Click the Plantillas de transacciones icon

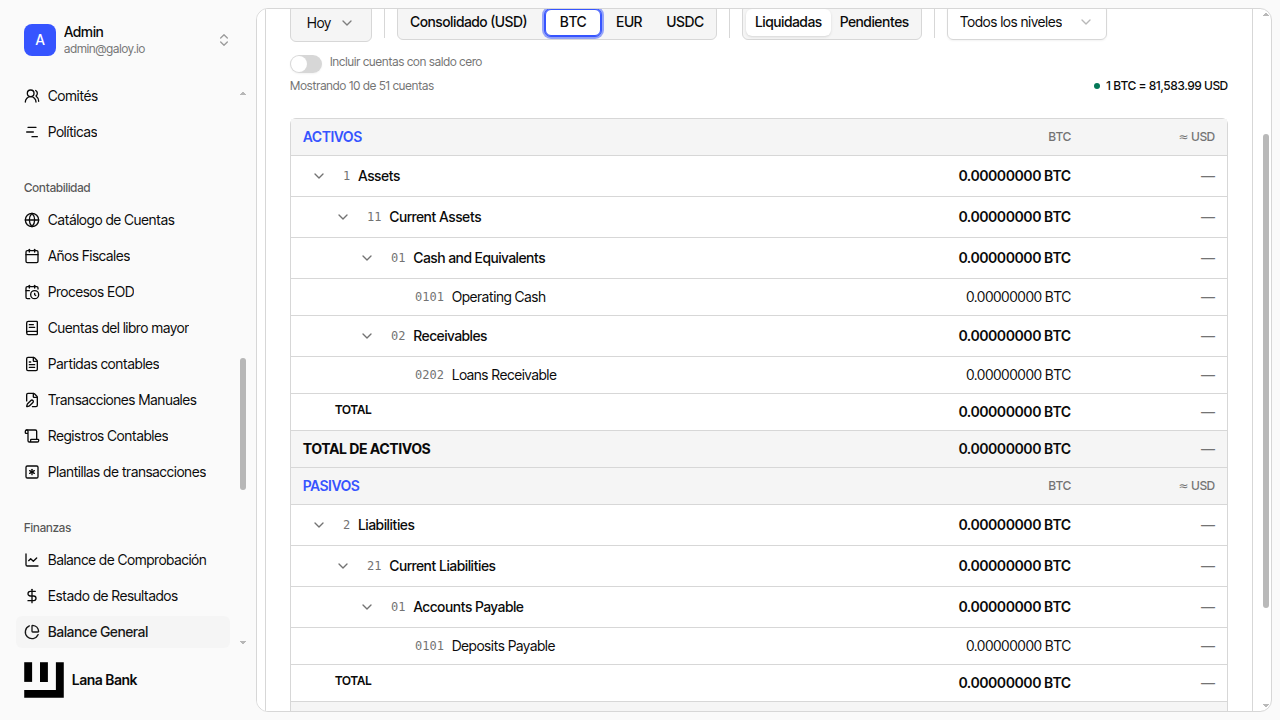(32, 472)
